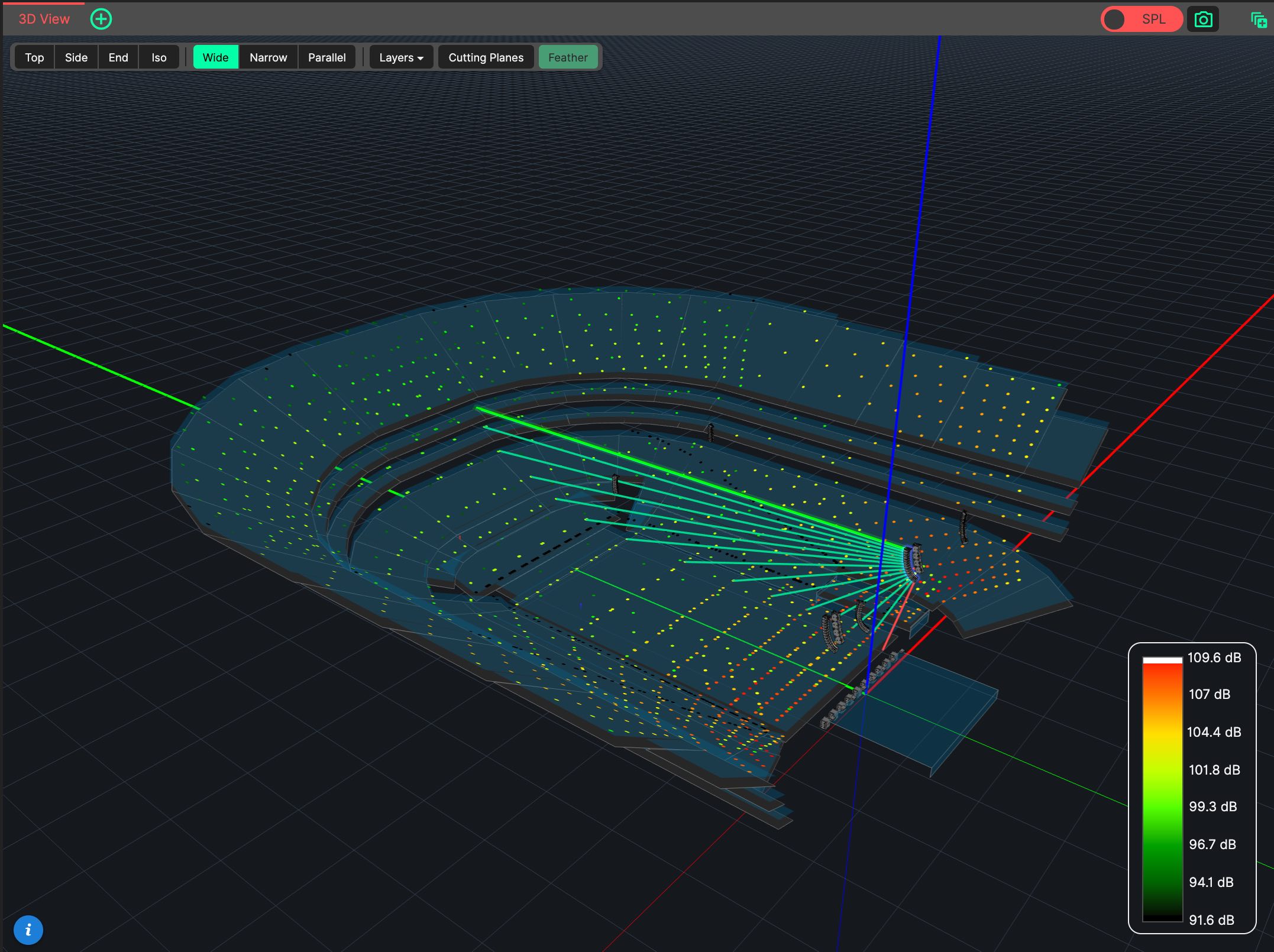Add a new view with the plus icon
This screenshot has height=952, width=1274.
coord(101,19)
